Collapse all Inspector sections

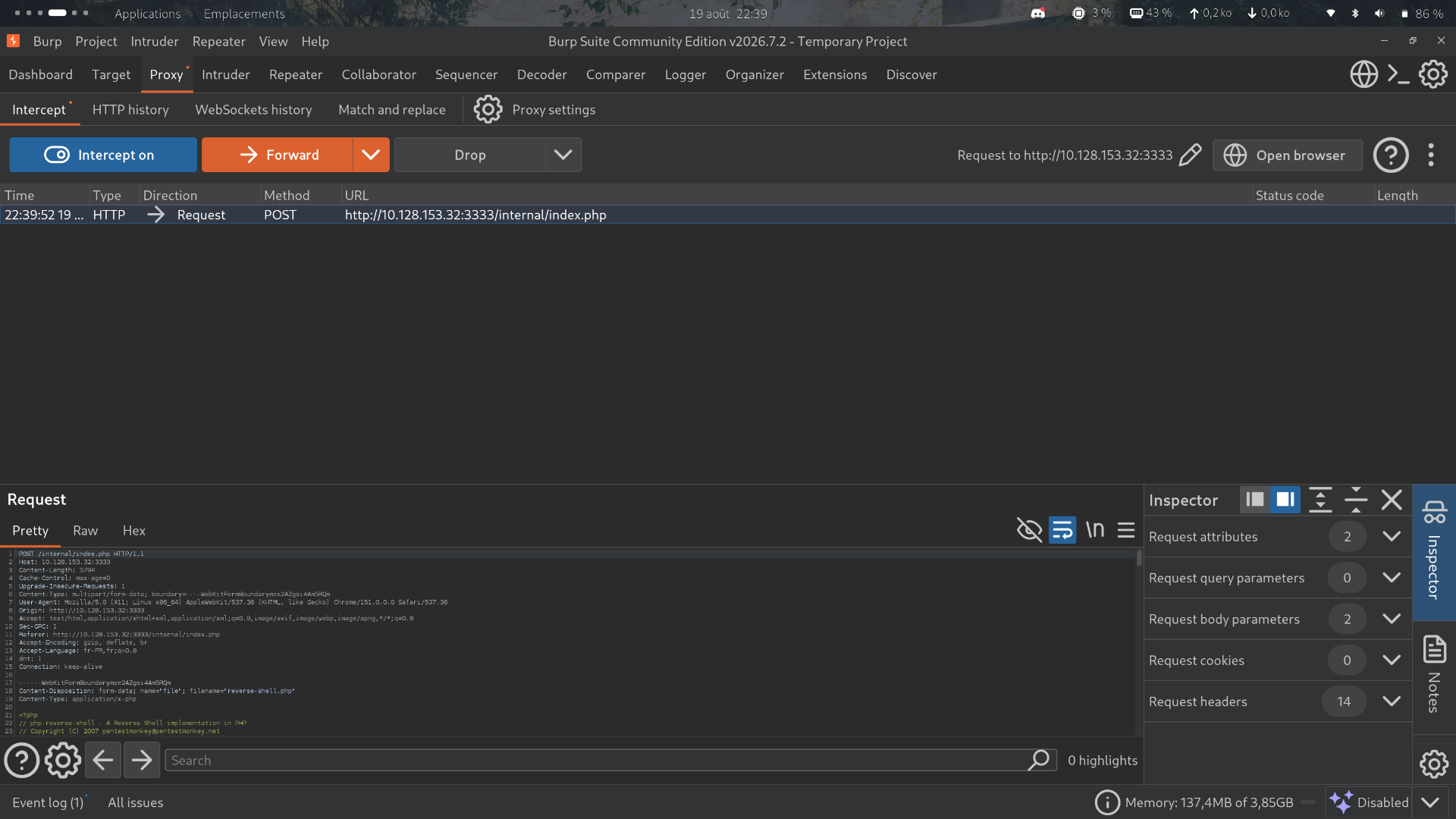(1356, 500)
